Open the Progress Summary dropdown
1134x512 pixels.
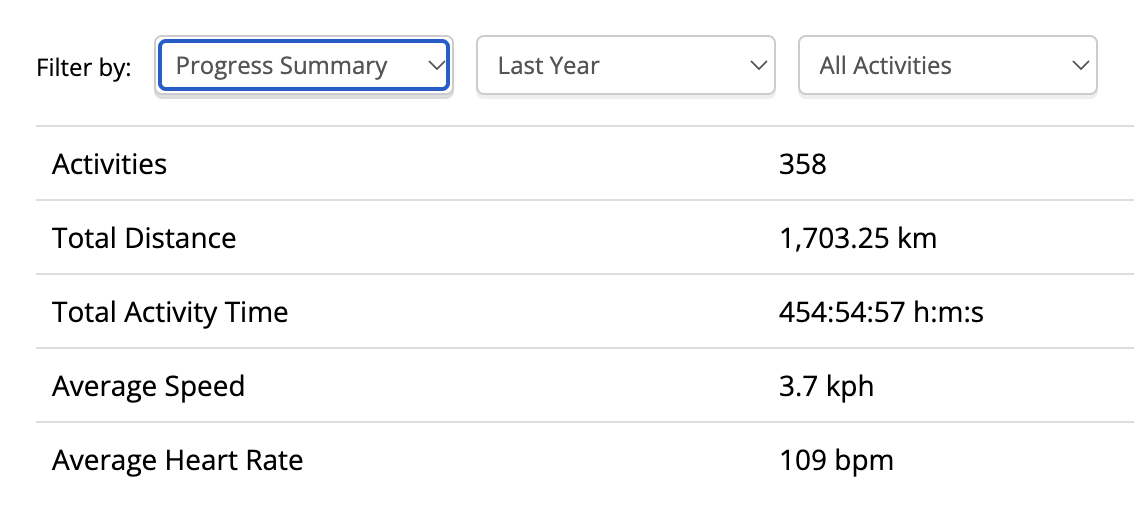(303, 66)
